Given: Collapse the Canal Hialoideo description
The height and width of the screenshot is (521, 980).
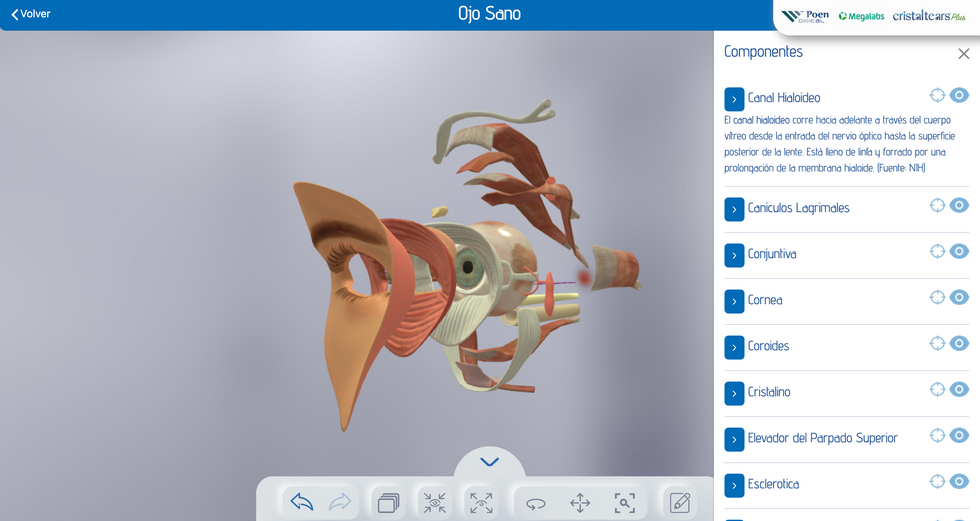Looking at the screenshot, I should [734, 99].
